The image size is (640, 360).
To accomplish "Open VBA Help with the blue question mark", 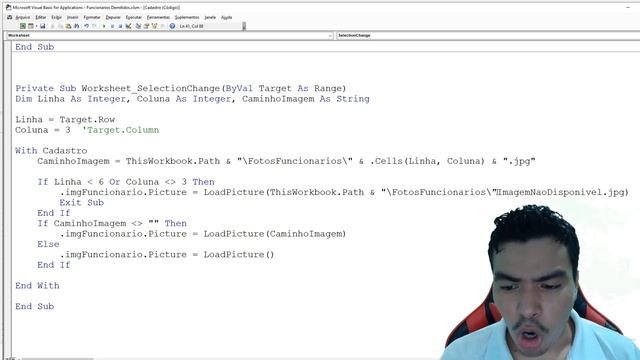I will pos(172,26).
